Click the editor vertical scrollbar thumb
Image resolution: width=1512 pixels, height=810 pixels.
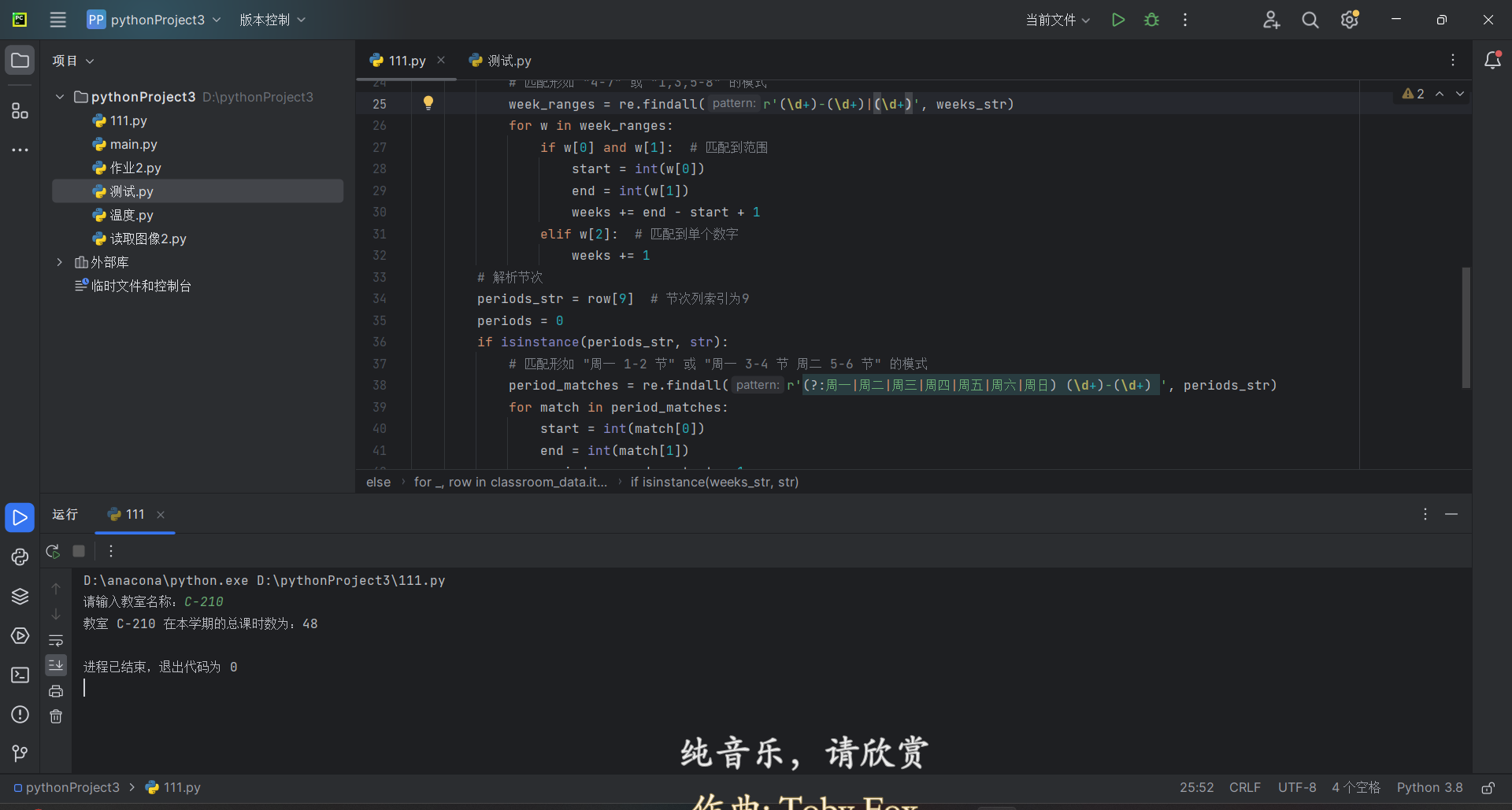(x=1466, y=327)
